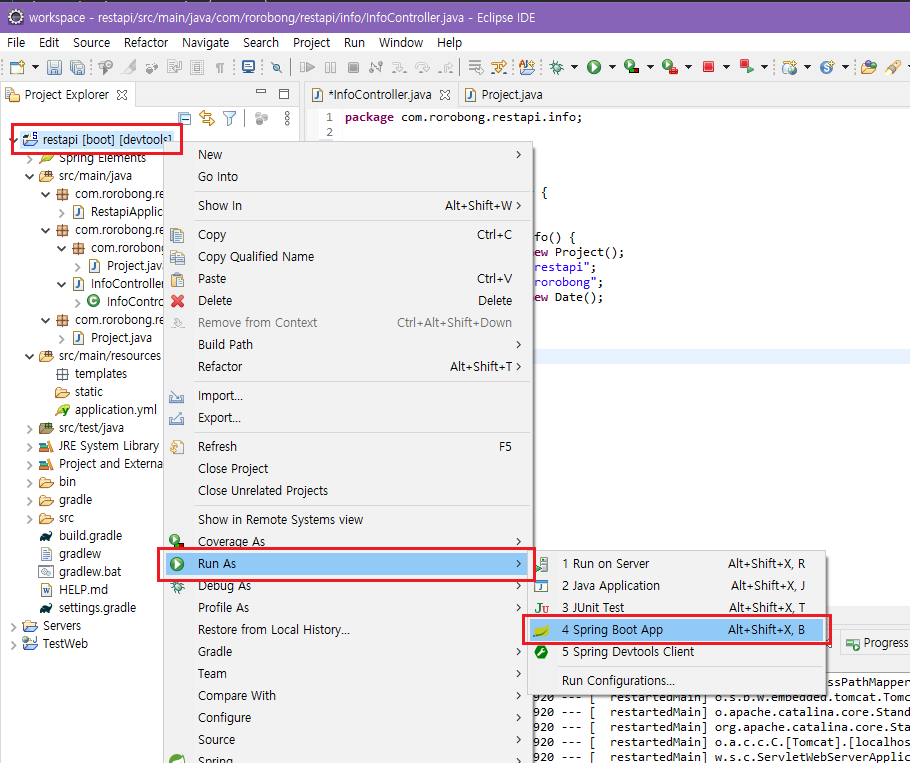Open Build Path submenu
Screen dimensions: 910x763
(x=348, y=344)
